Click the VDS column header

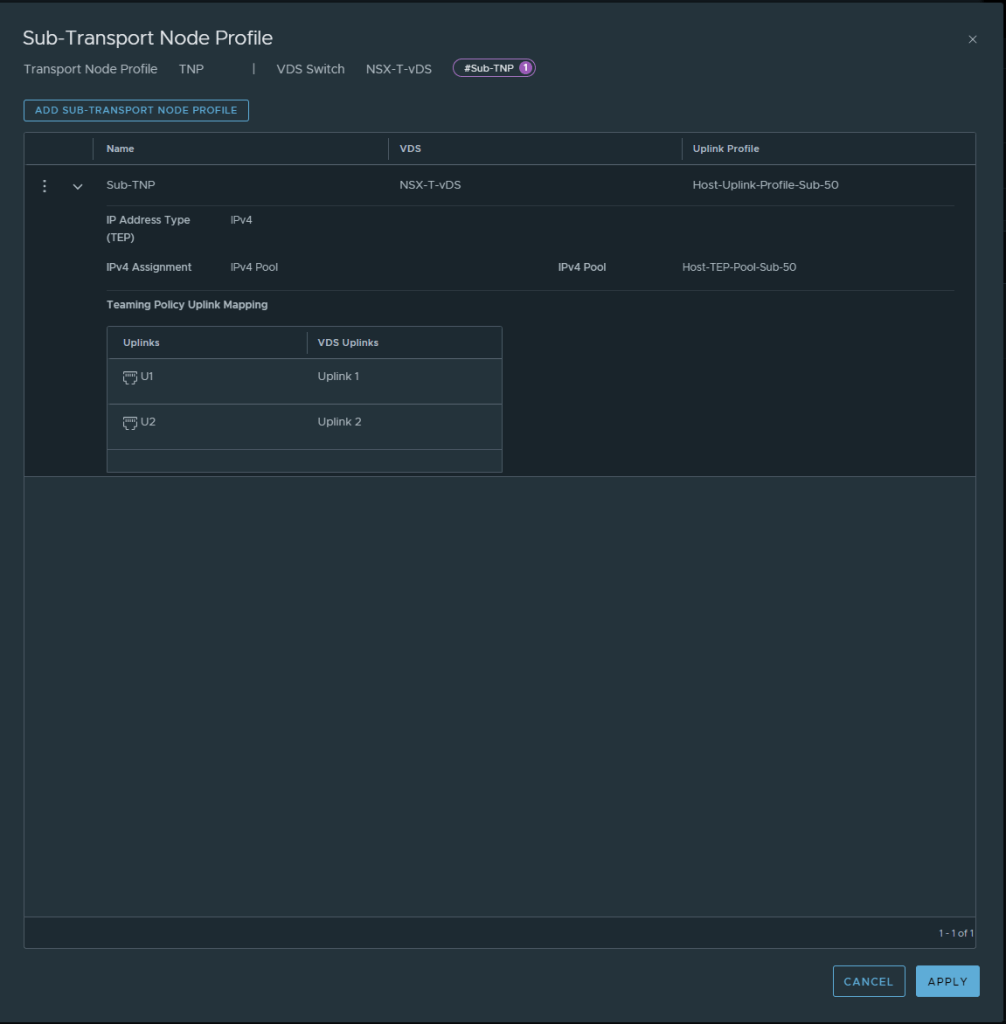[410, 149]
